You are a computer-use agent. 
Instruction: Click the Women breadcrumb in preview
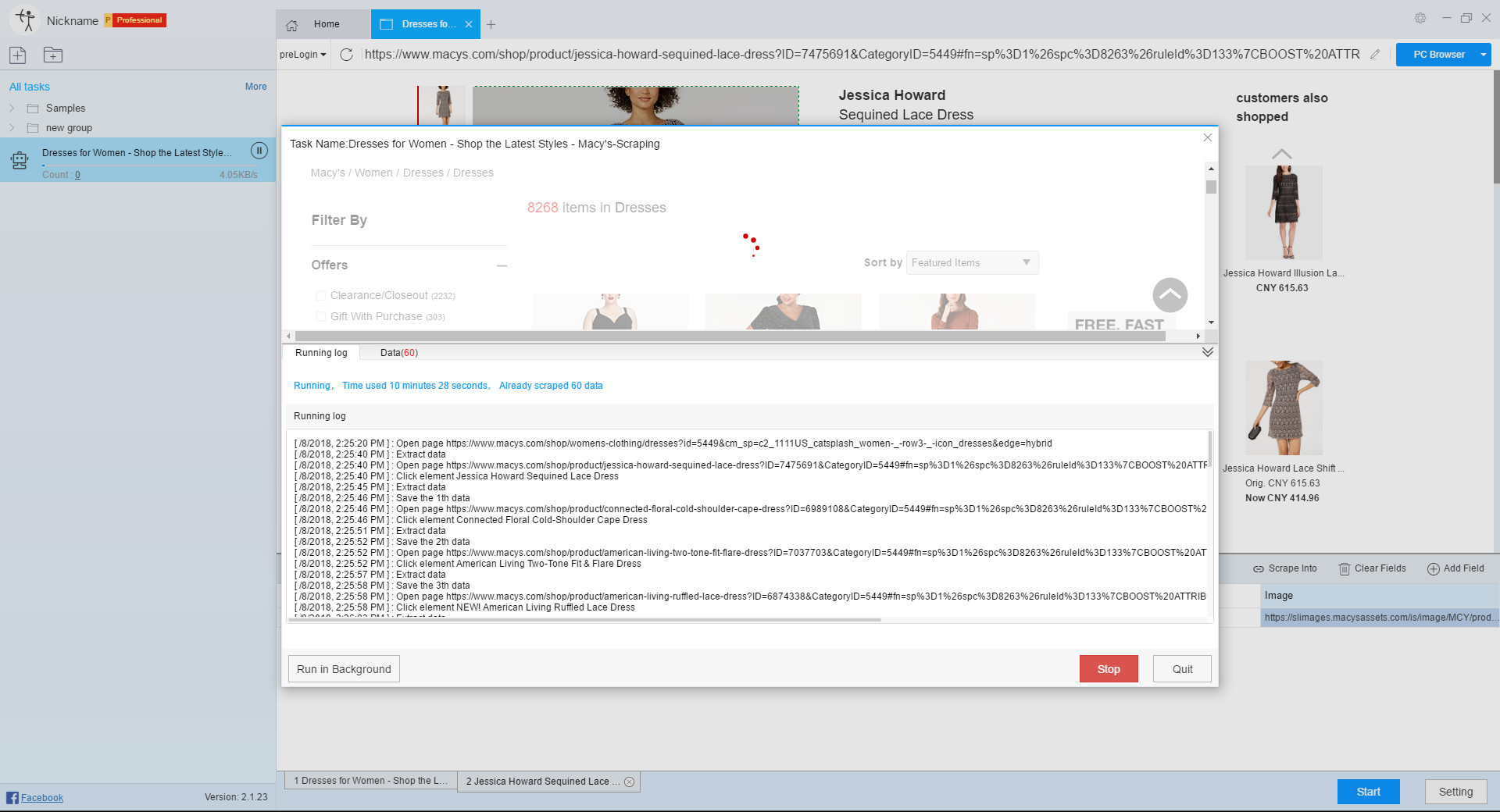(373, 173)
